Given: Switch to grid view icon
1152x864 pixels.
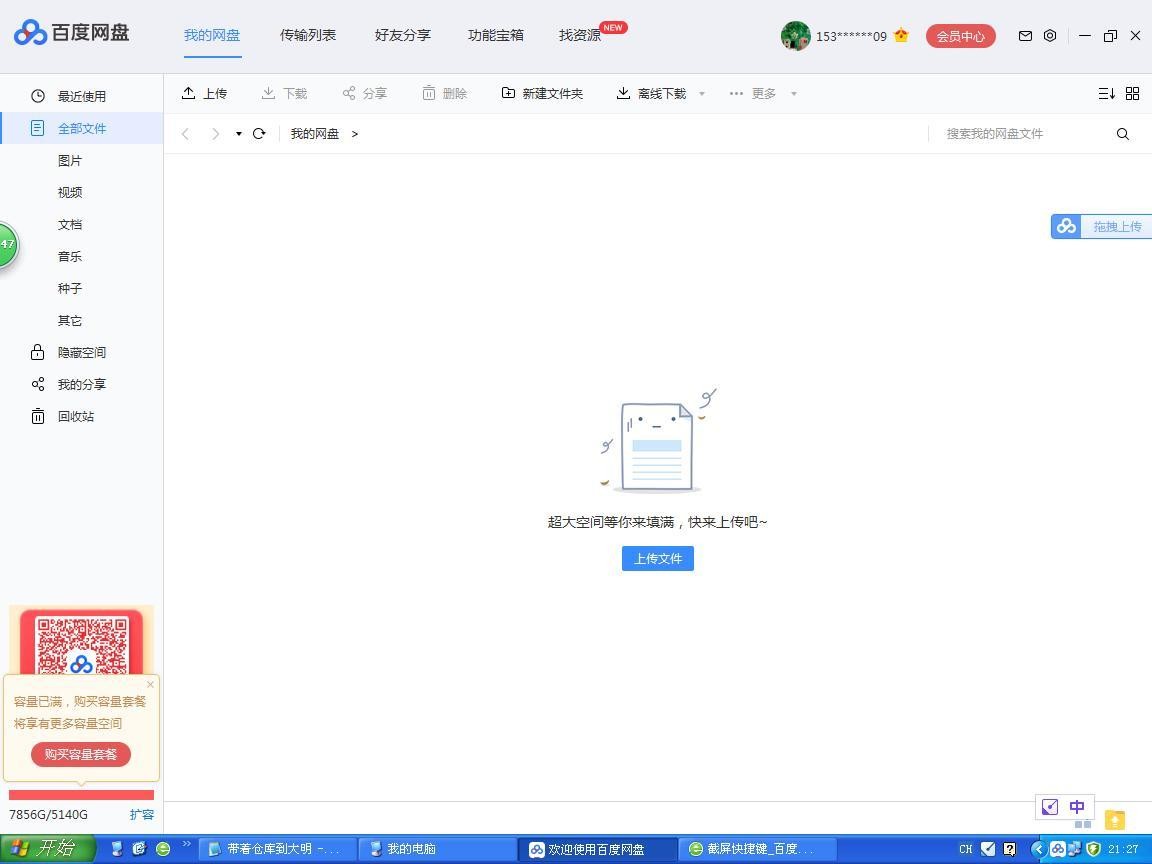Looking at the screenshot, I should [x=1132, y=93].
